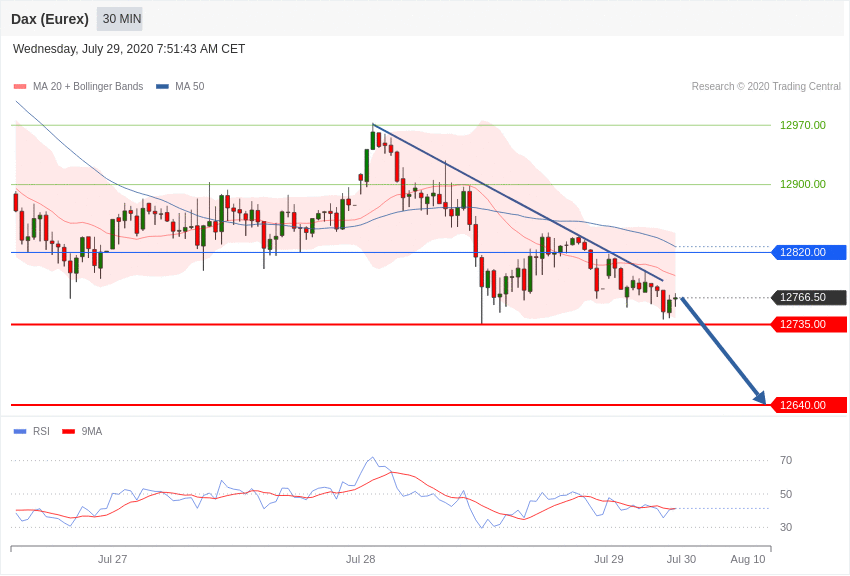Select the 'MA 20 + Bollinger Bands' legend label
Image resolution: width=850 pixels, height=576 pixels.
(88, 86)
